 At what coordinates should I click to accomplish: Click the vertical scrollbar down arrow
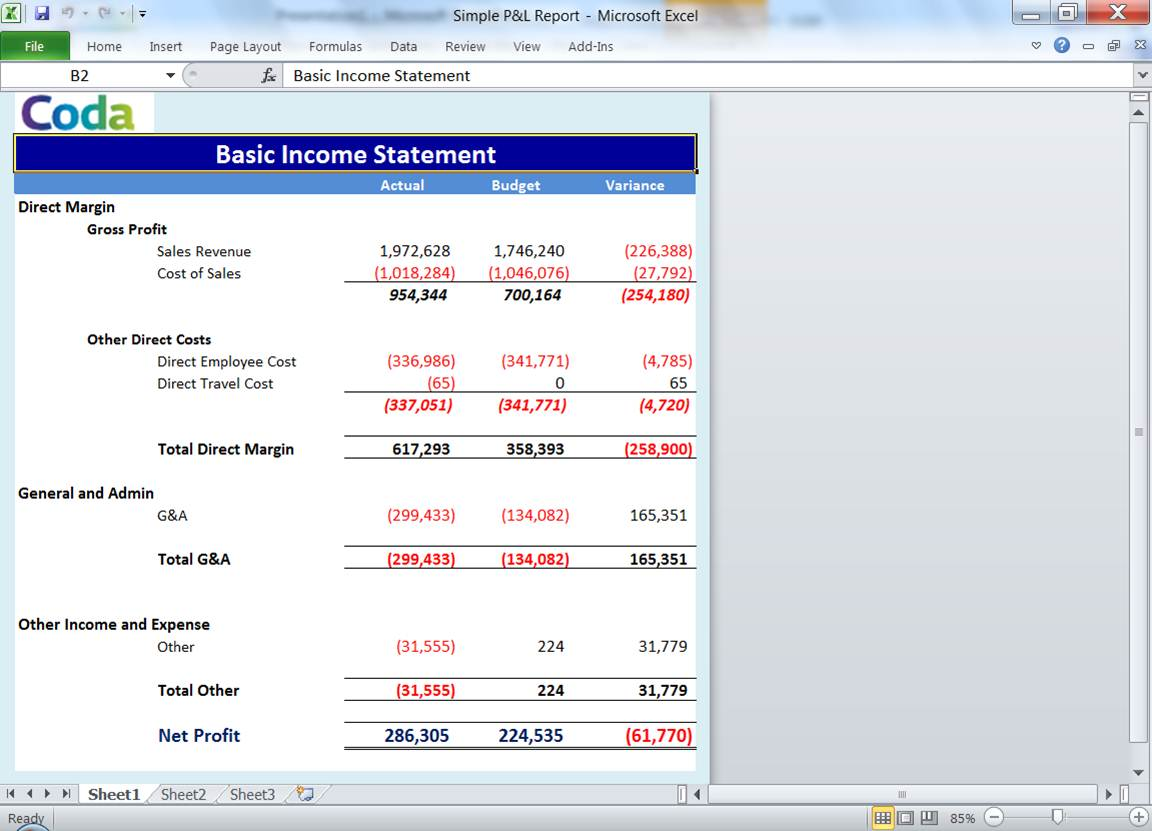pyautogui.click(x=1138, y=772)
